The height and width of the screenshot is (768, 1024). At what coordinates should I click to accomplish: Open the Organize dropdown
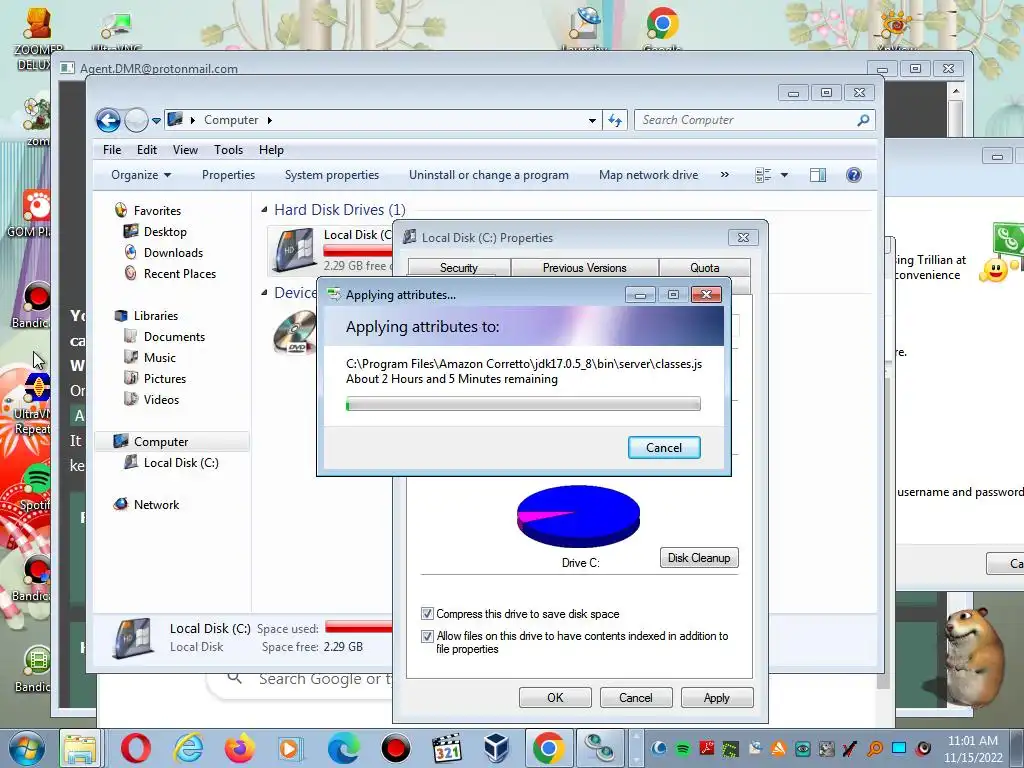[141, 175]
